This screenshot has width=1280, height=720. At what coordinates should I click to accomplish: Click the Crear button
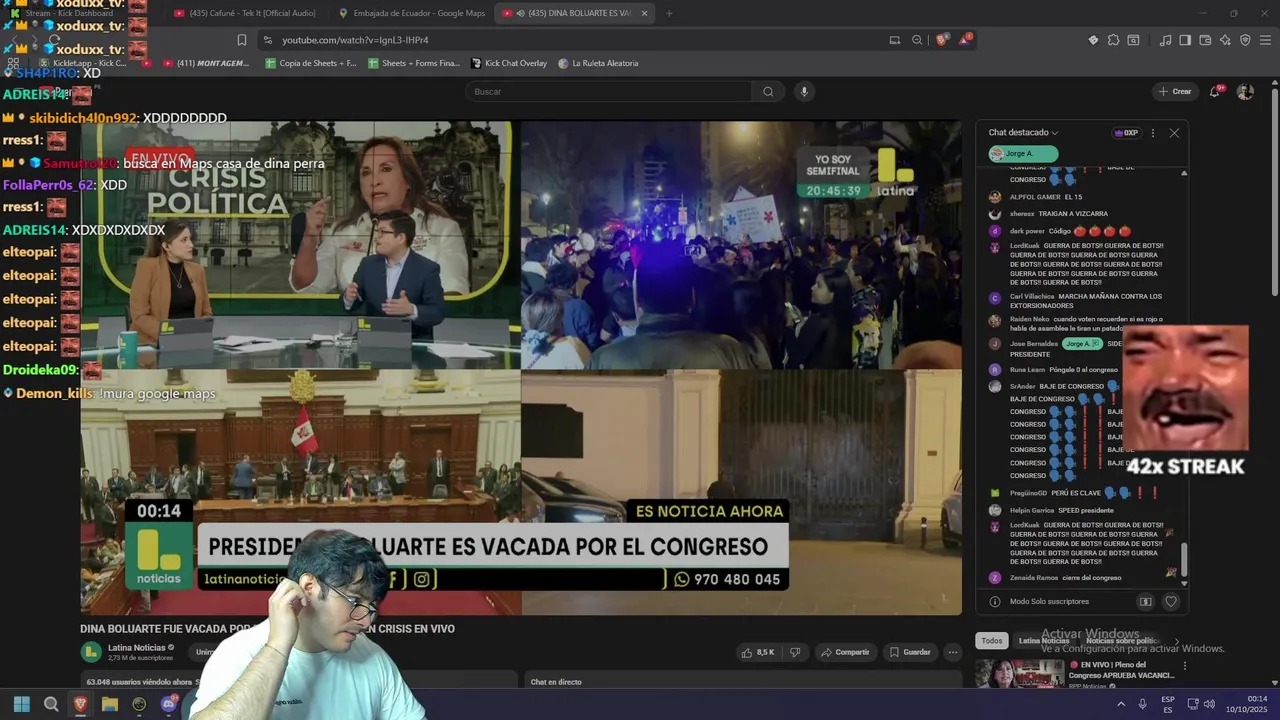[1175, 91]
